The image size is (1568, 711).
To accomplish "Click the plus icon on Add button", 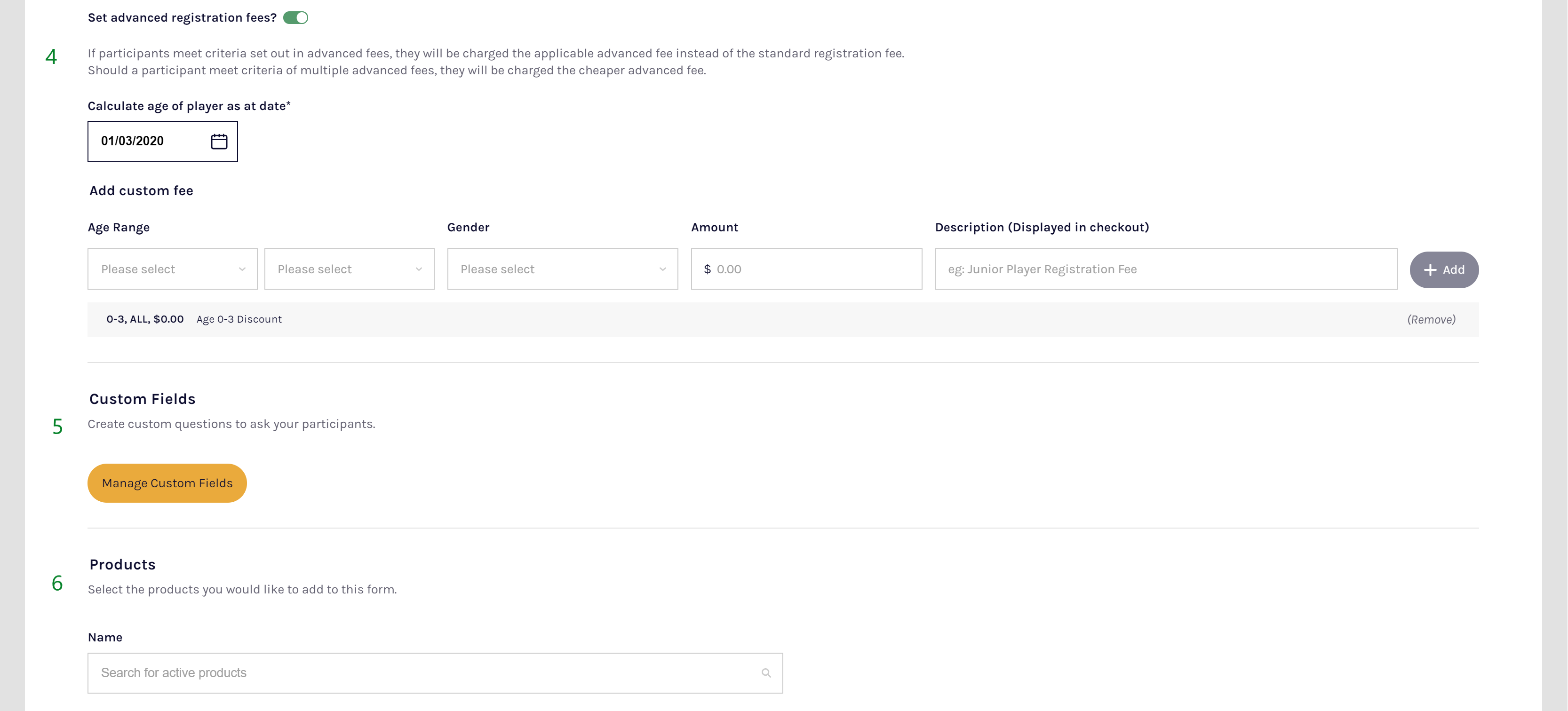I will pos(1430,270).
